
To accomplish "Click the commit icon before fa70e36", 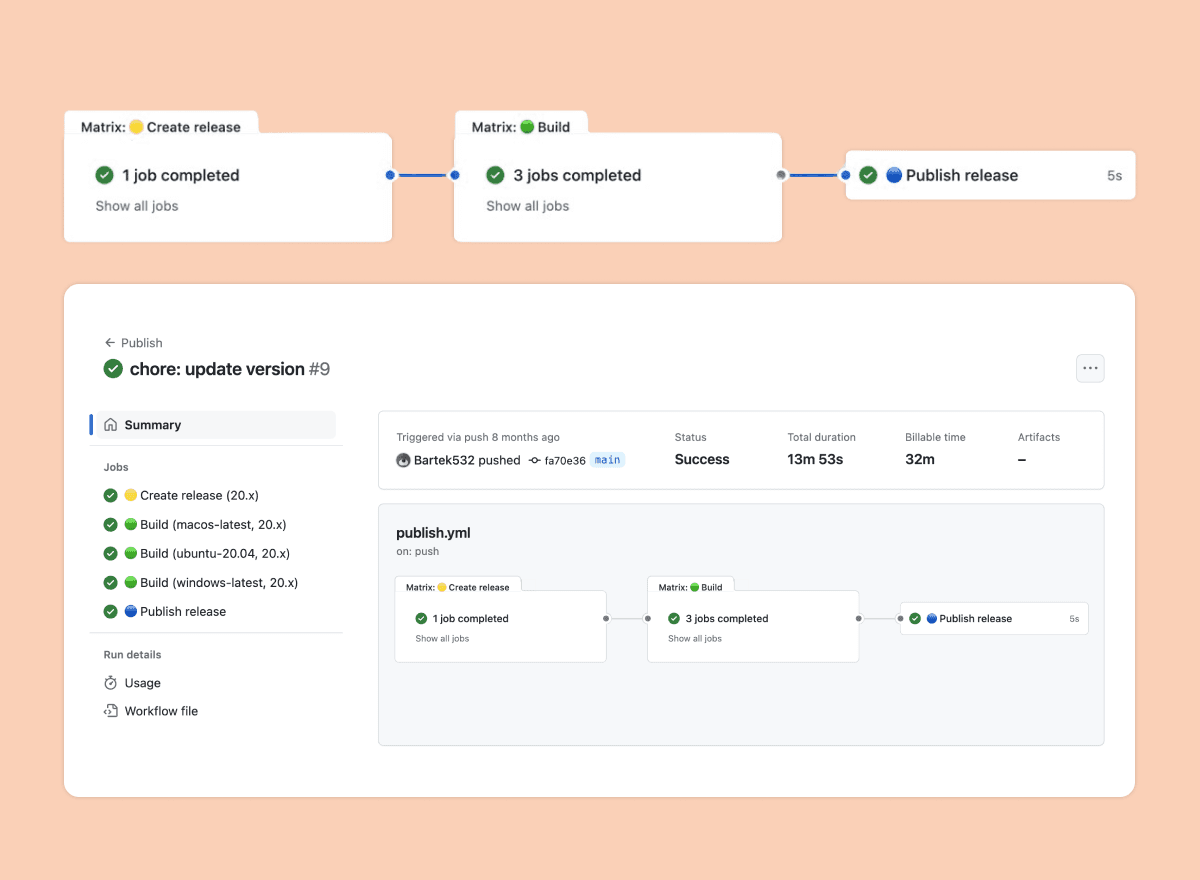I will [x=533, y=460].
